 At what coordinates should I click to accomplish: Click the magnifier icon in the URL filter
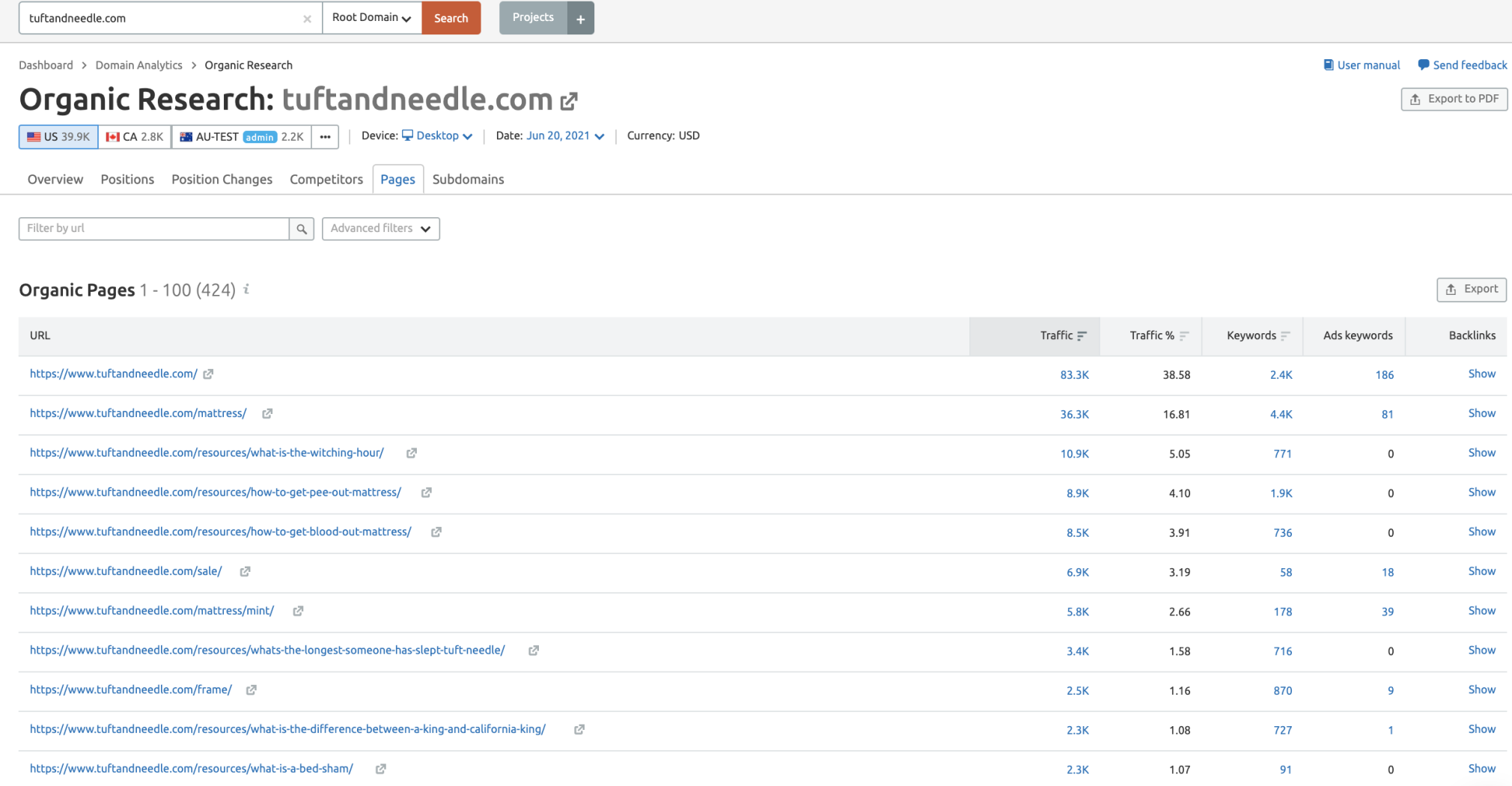301,228
